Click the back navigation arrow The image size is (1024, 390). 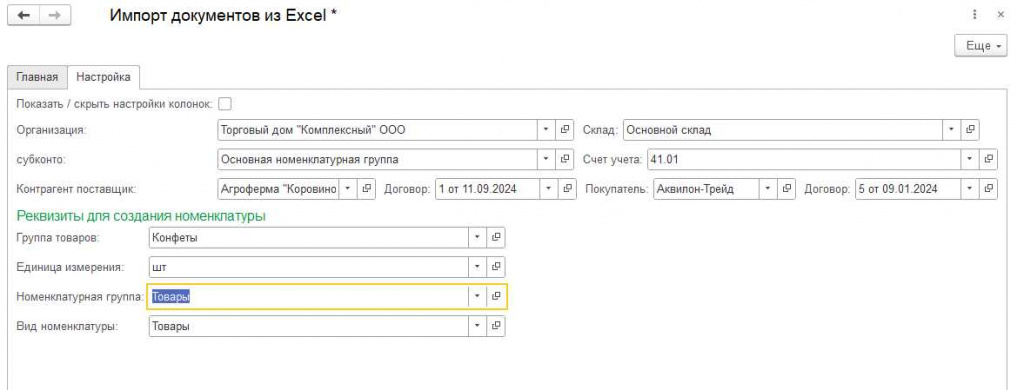[24, 16]
